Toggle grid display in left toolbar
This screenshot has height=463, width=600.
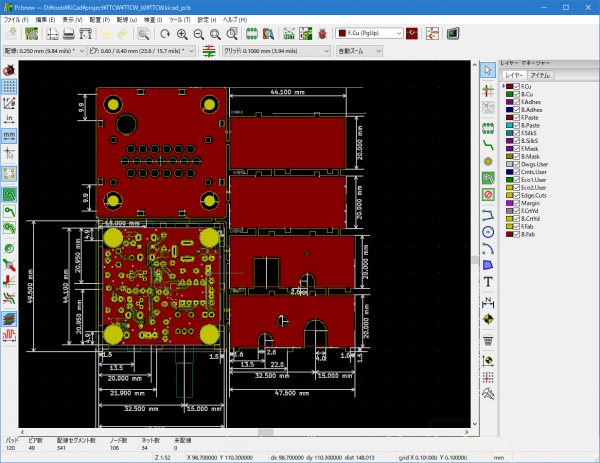[9, 87]
